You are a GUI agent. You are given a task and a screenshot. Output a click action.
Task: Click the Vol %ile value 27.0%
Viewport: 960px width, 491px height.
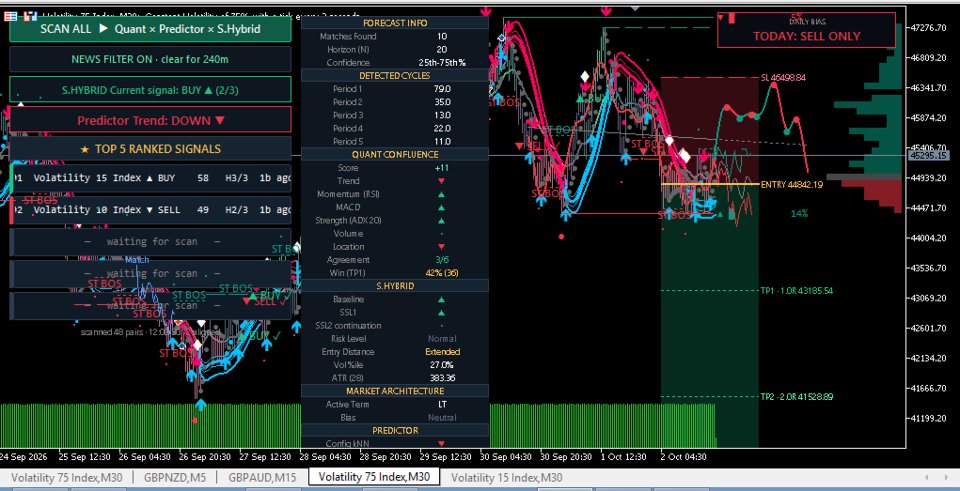442,365
